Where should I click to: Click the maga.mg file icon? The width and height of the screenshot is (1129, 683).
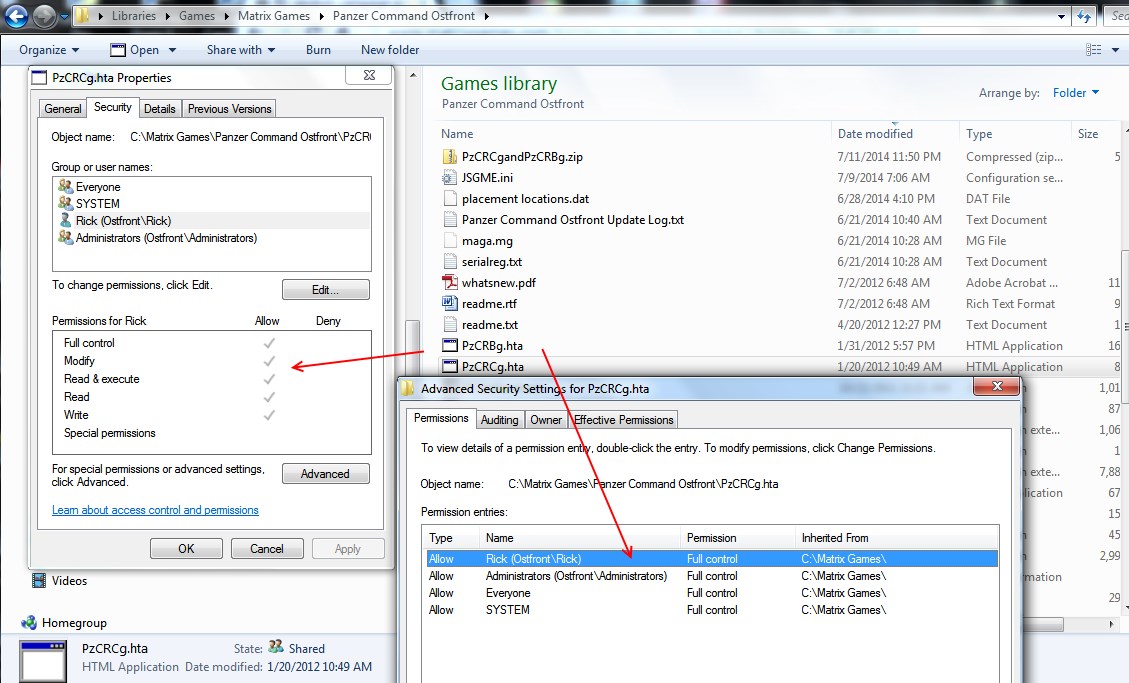point(449,240)
